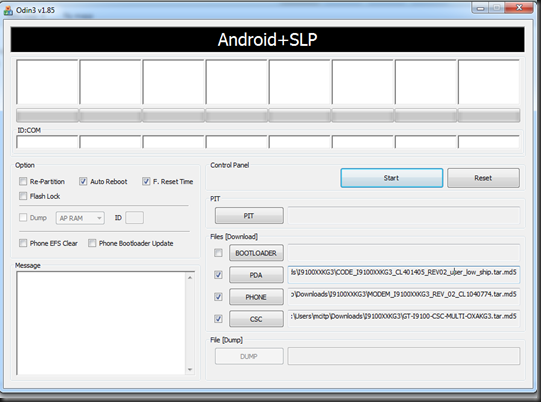Click the PDA file path field
Viewport: 541px width, 402px height.
[404, 275]
